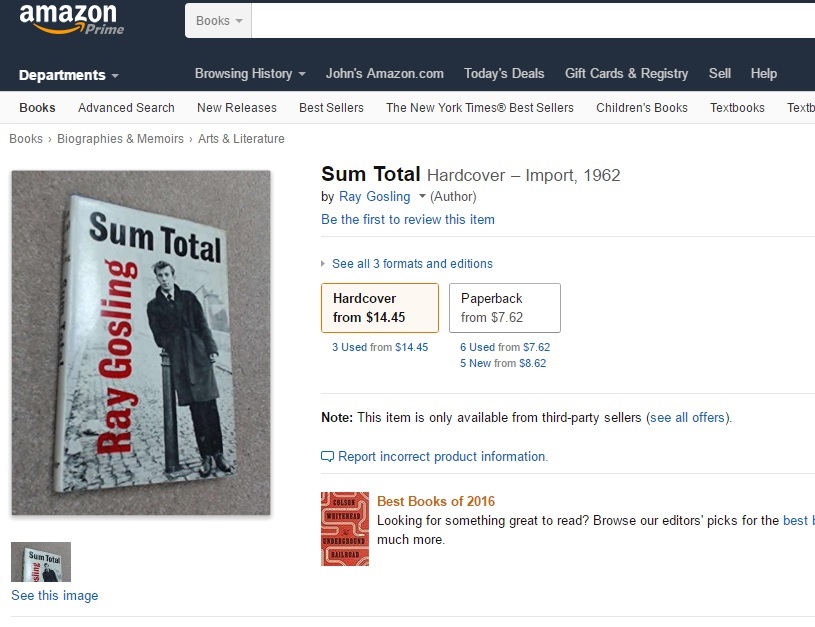Expand See all 3 formats and editions

point(411,264)
